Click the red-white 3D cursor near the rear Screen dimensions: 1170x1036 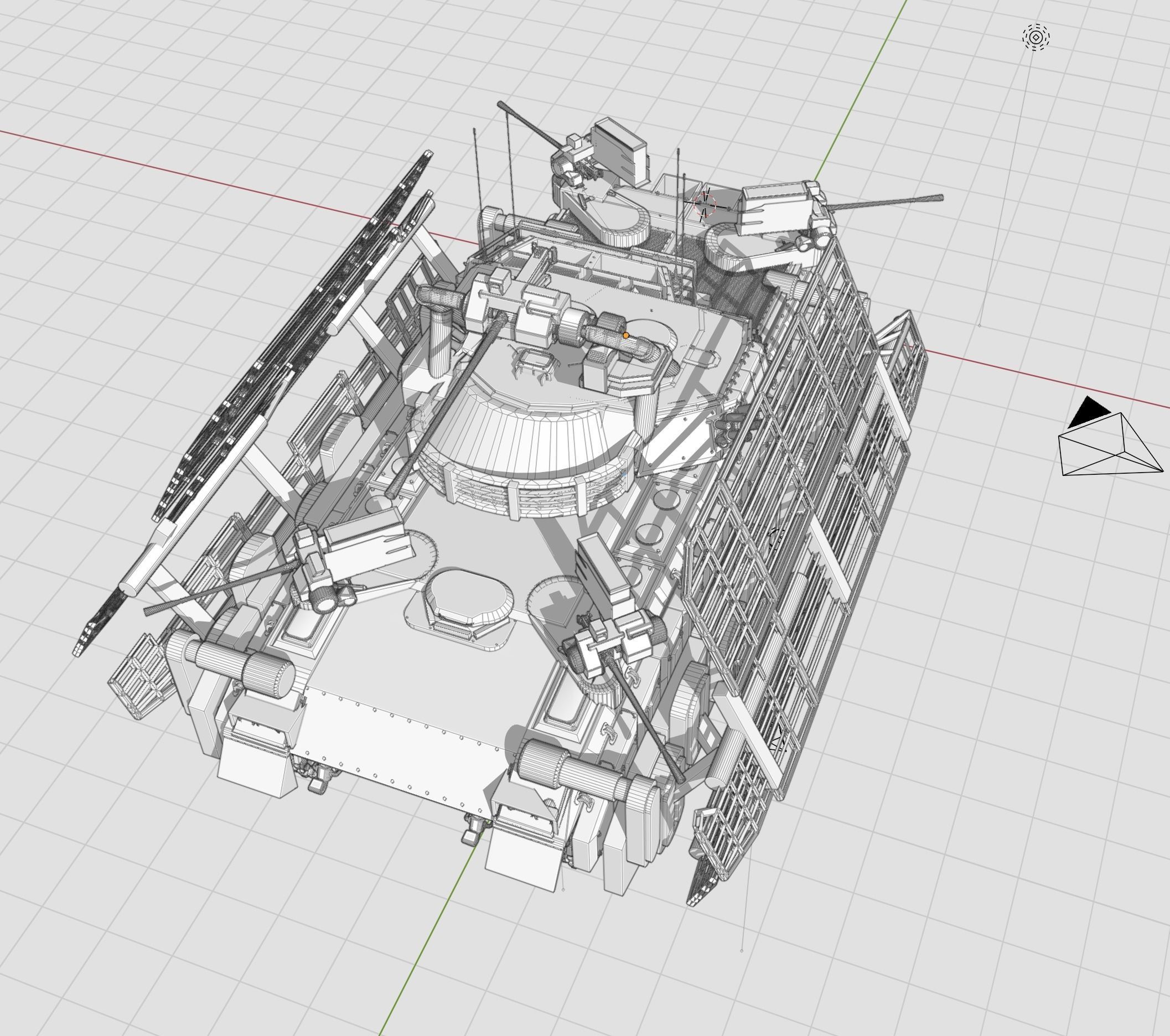coord(705,204)
